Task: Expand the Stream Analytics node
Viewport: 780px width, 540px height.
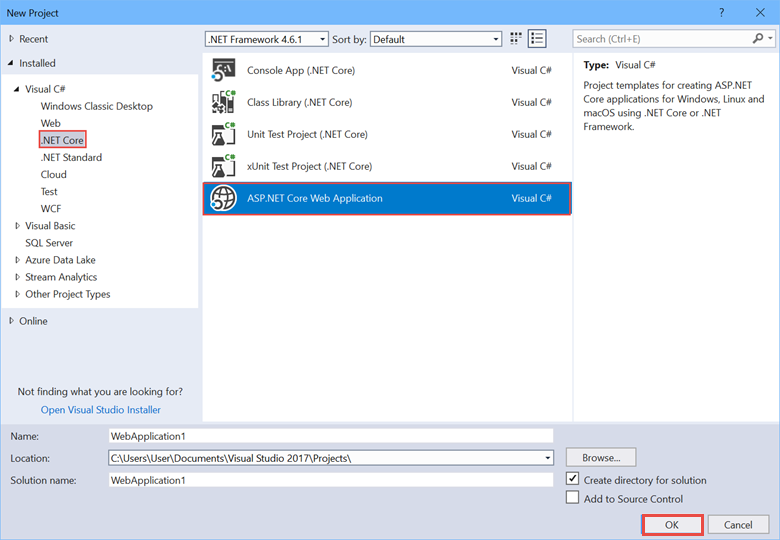Action: pyautogui.click(x=17, y=277)
